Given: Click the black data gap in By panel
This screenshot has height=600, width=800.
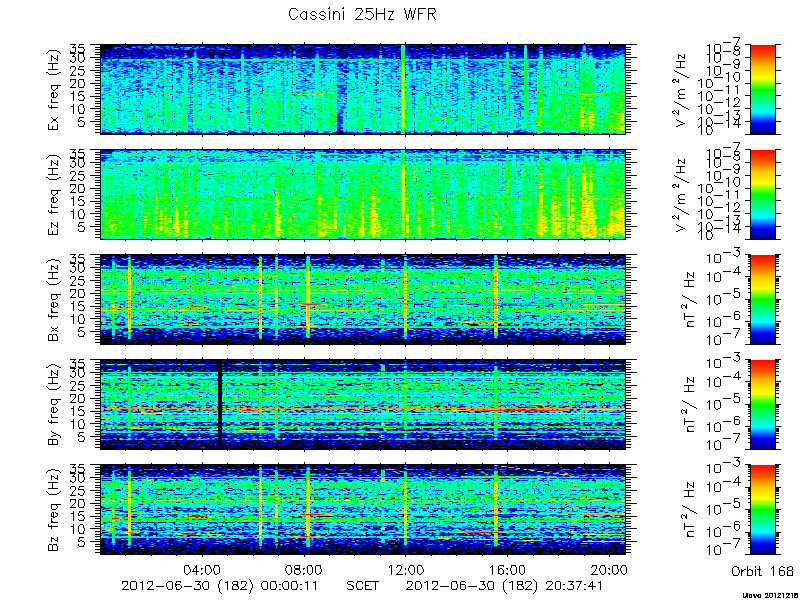Looking at the screenshot, I should click(x=220, y=405).
